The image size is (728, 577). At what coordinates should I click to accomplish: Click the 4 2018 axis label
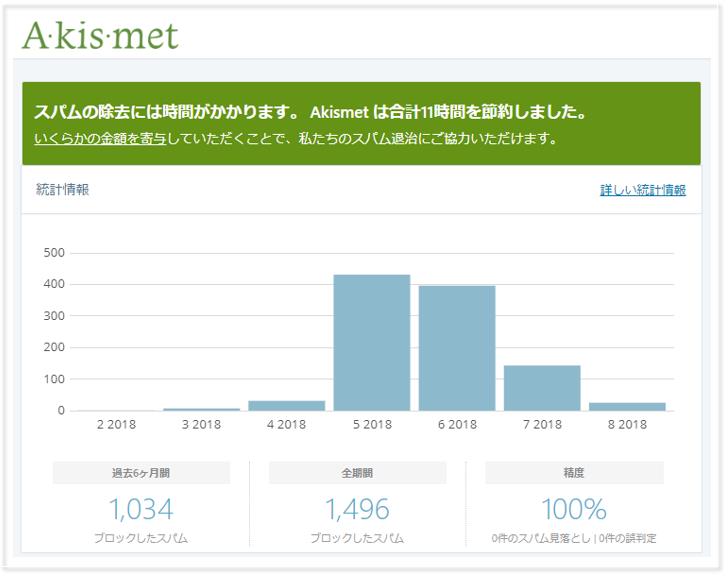coord(286,424)
